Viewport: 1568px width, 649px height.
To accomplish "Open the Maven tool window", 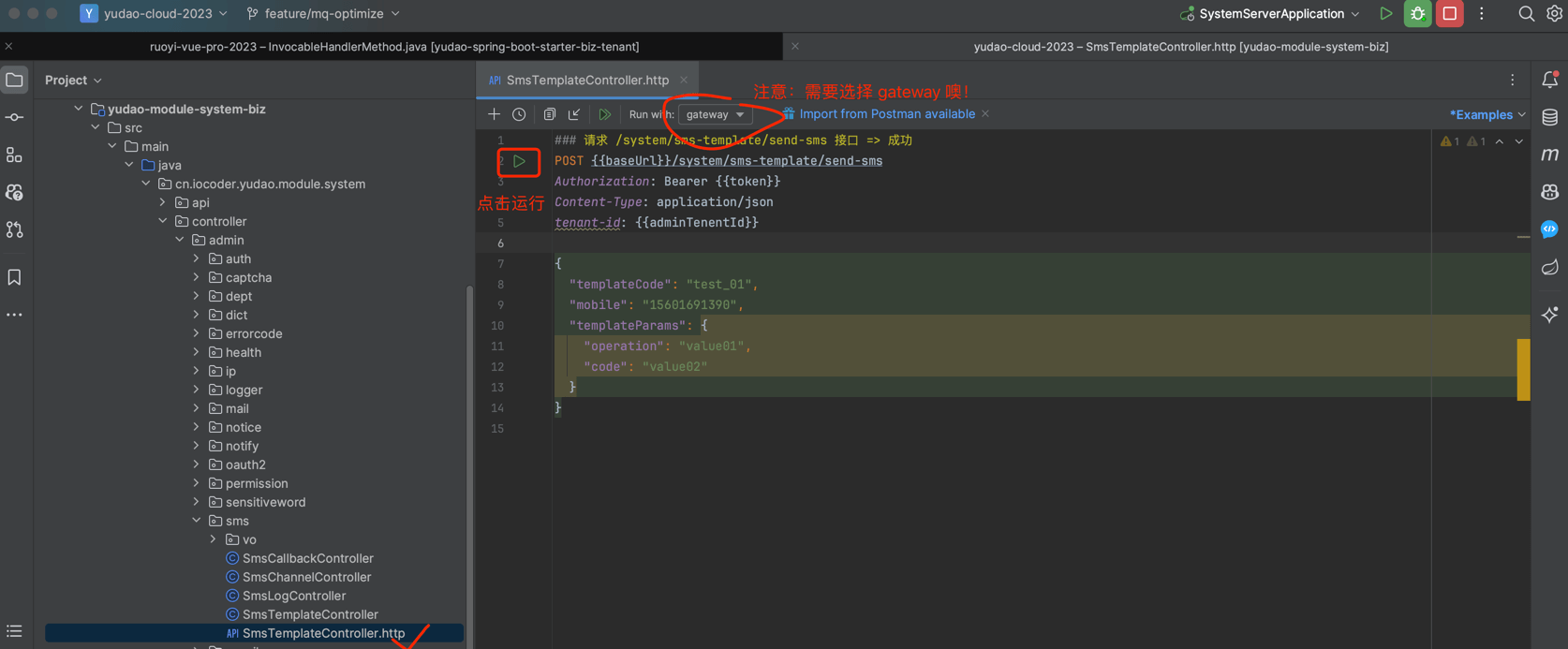I will [x=1550, y=155].
